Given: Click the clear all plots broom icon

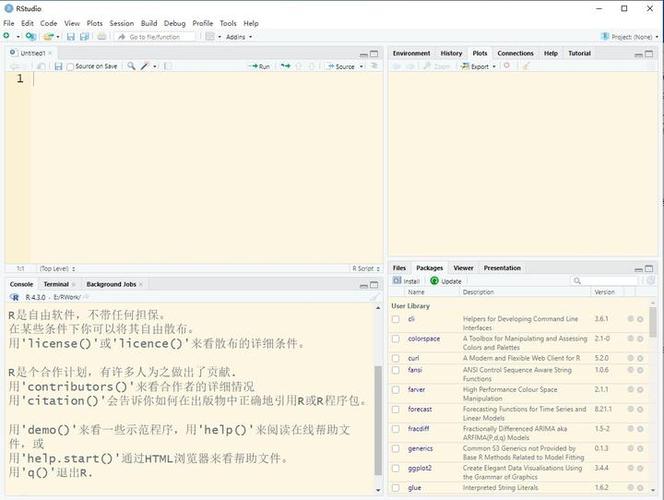Looking at the screenshot, I should tap(526, 66).
